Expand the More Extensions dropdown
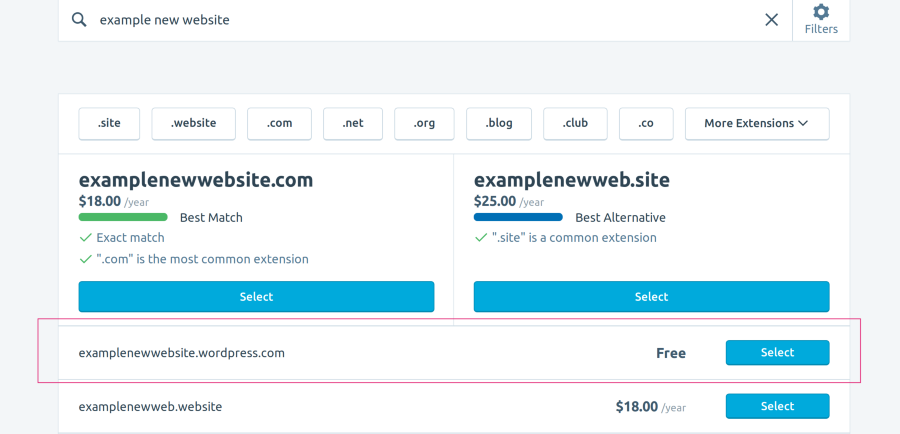This screenshot has width=900, height=434. coord(756,123)
